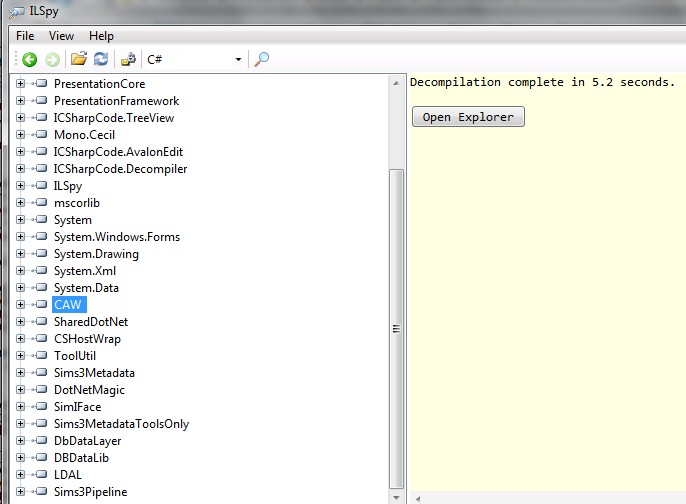This screenshot has width=686, height=504.
Task: Expand the ICSharpCode.TreeView node
Action: click(20, 117)
